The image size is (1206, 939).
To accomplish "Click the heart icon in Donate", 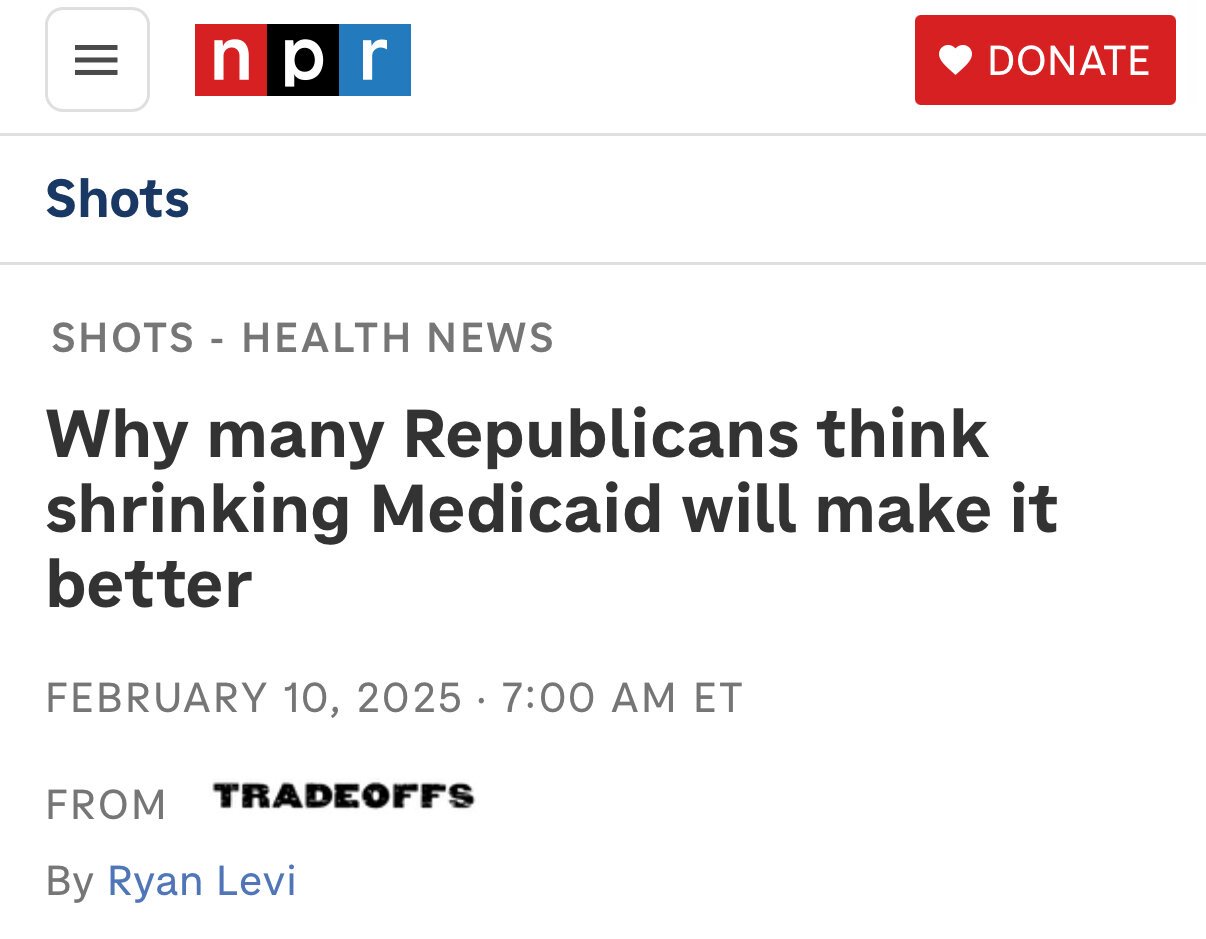I will [956, 61].
